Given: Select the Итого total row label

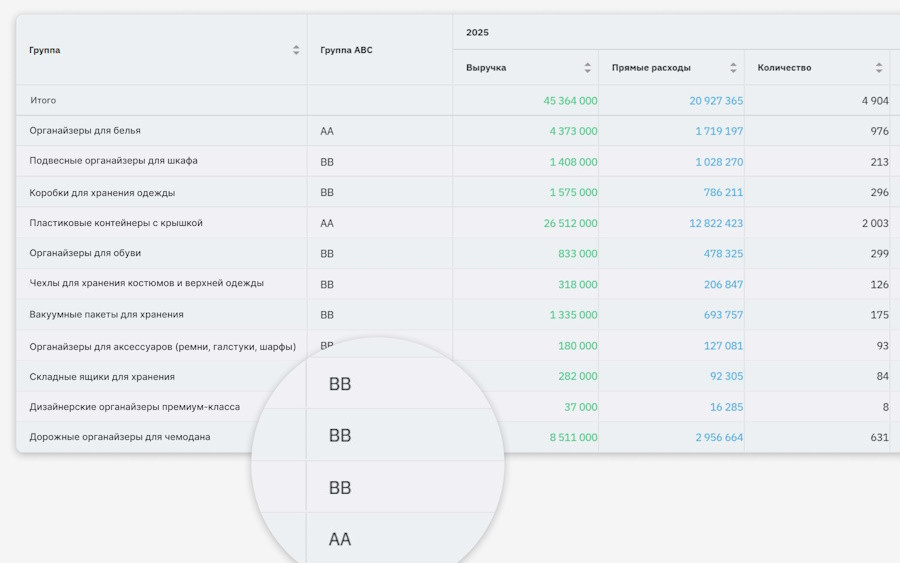Looking at the screenshot, I should click(43, 100).
